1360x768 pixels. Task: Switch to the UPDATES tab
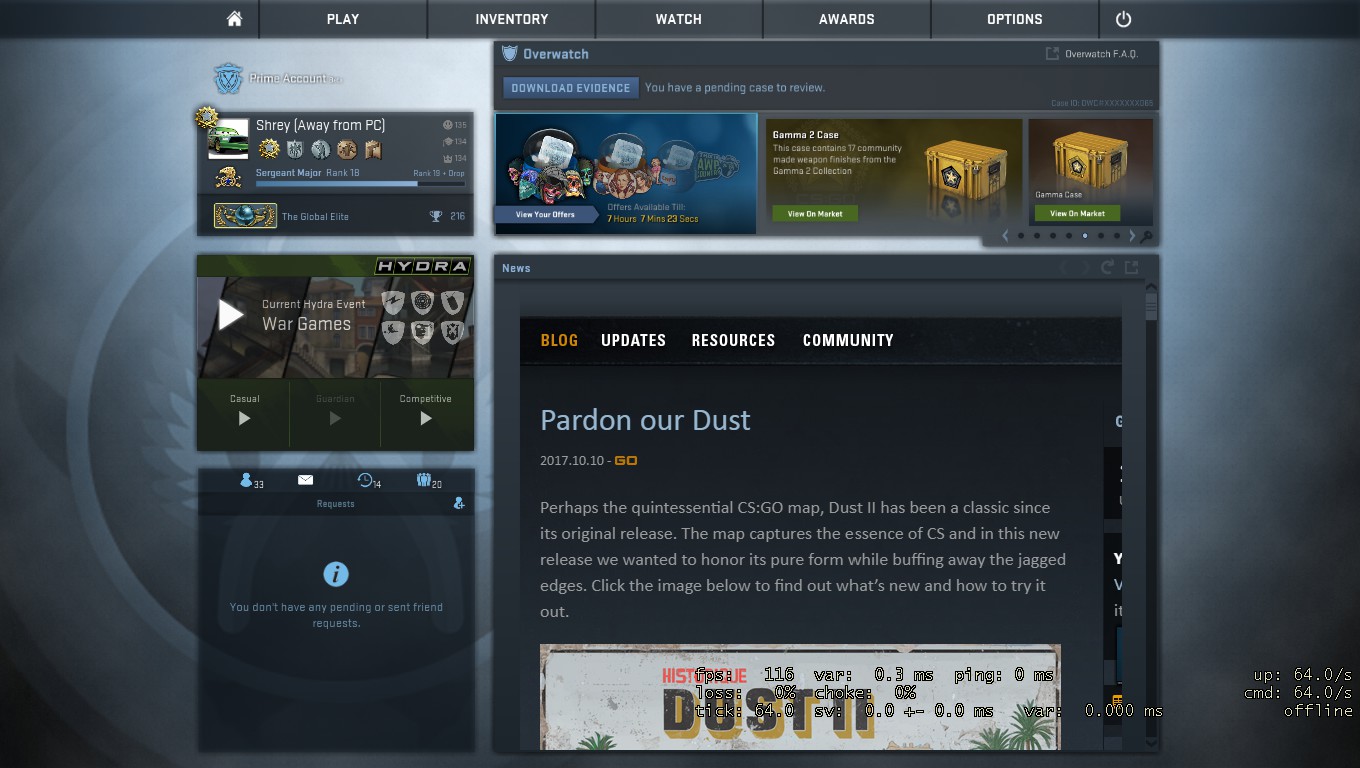pos(633,340)
